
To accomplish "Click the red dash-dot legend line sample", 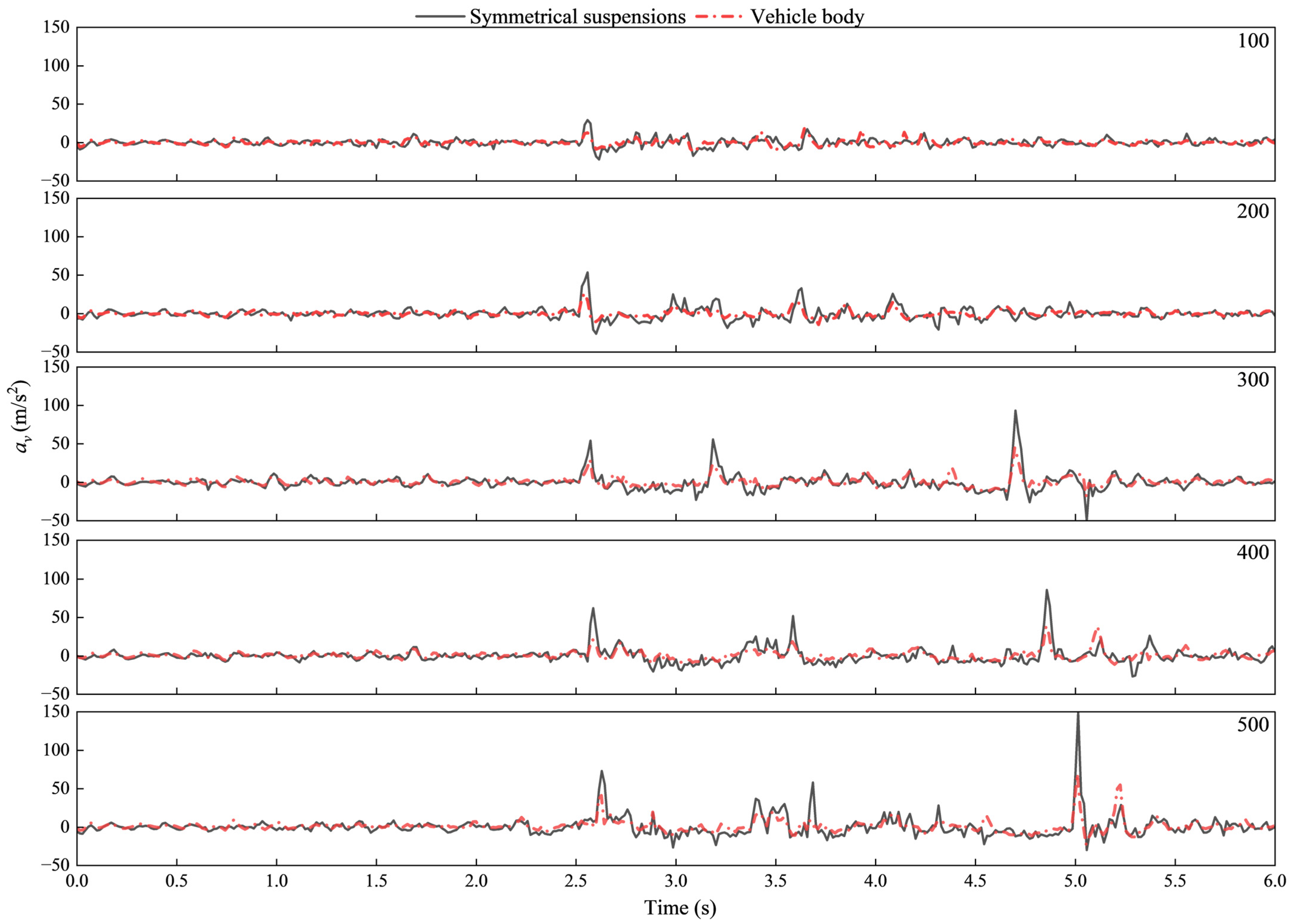I will (719, 17).
